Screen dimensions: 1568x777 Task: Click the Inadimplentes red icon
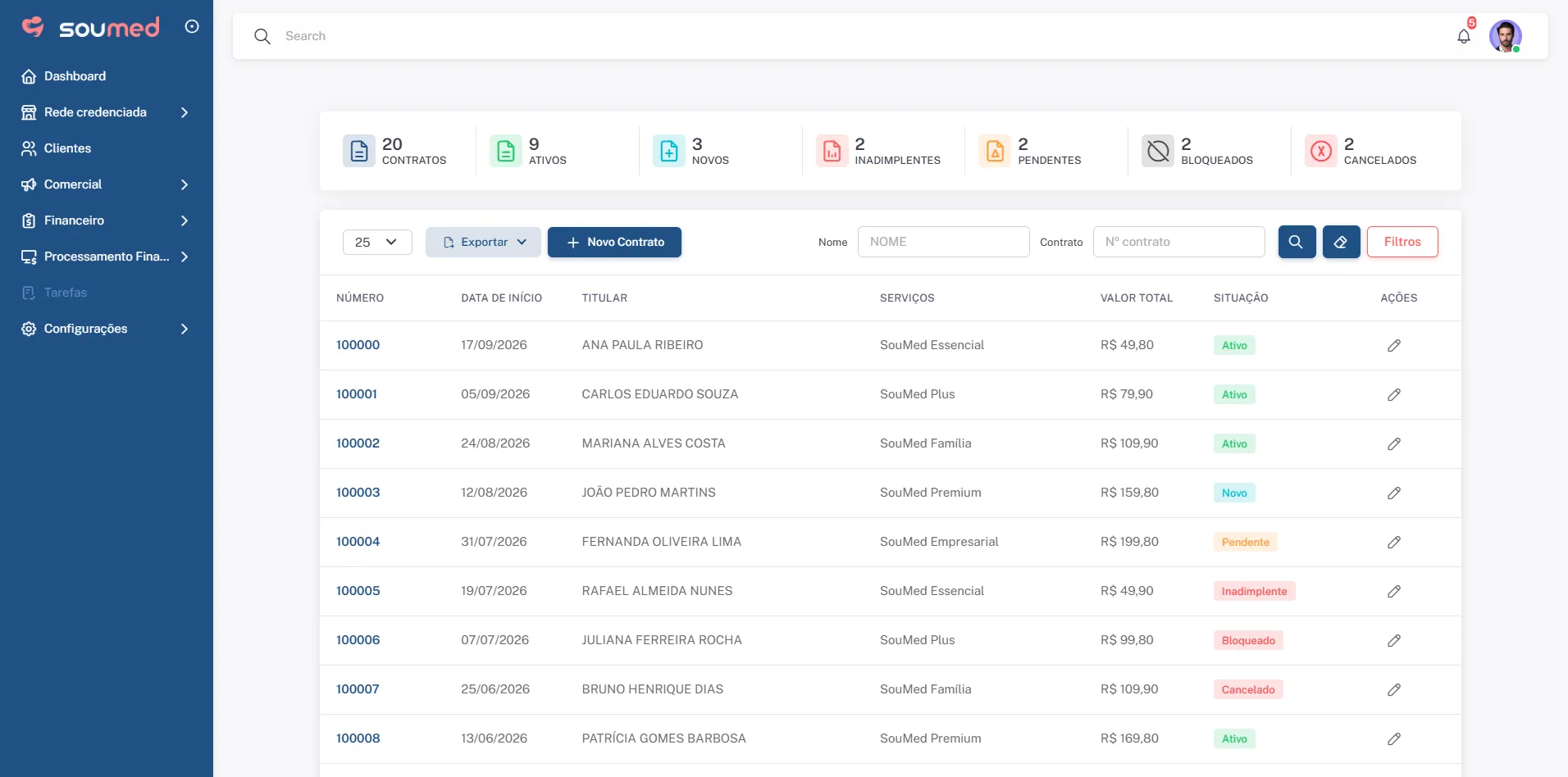point(832,151)
